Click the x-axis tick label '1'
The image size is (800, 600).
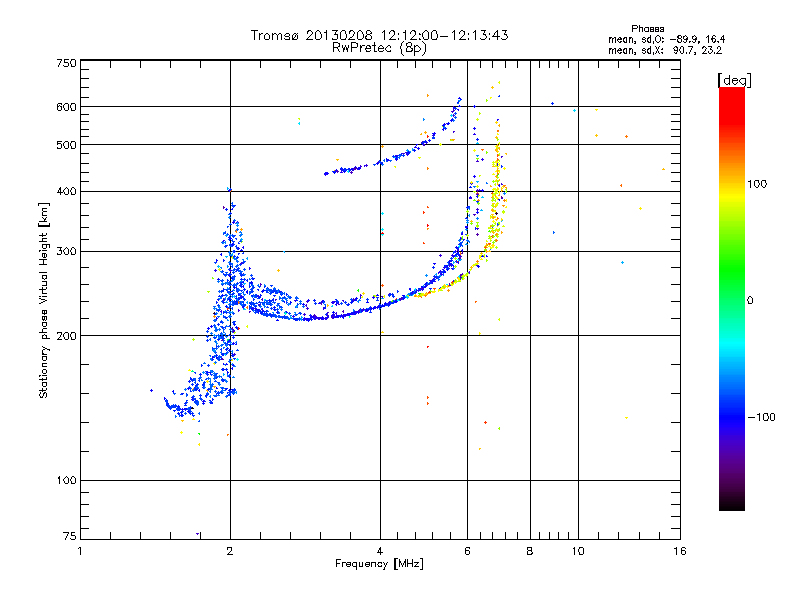(x=80, y=551)
